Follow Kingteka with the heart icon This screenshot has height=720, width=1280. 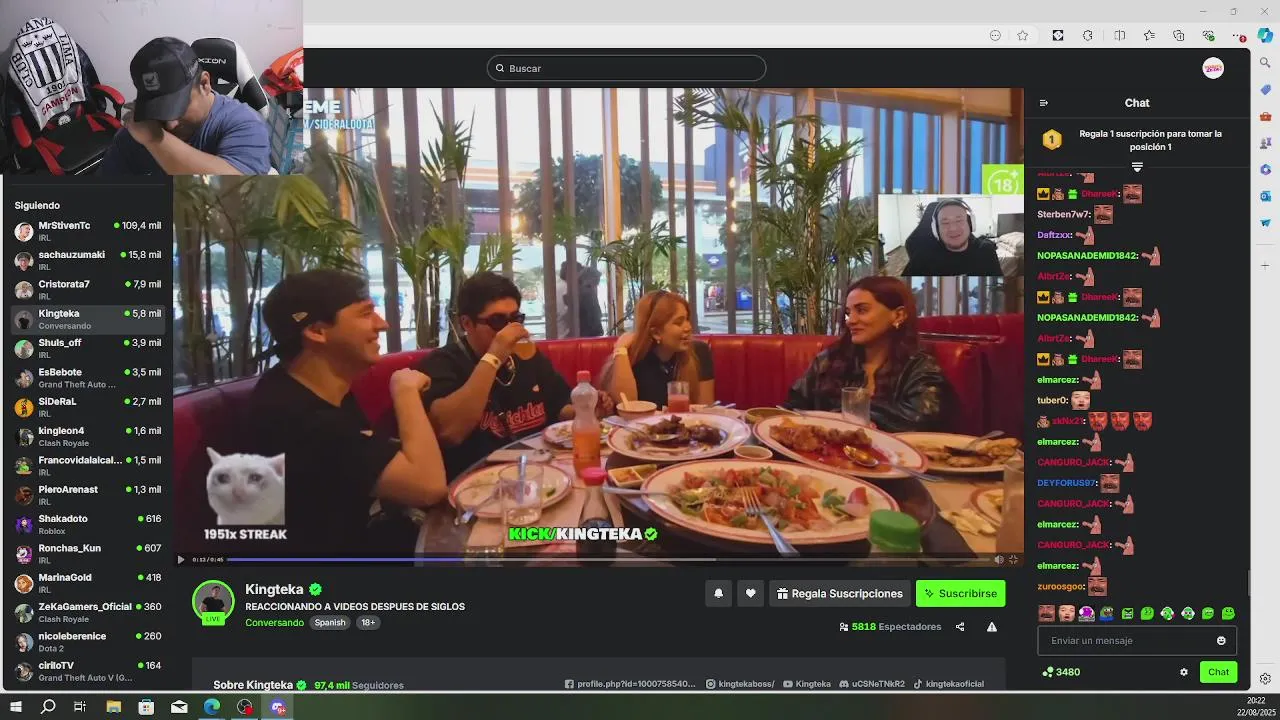point(750,593)
